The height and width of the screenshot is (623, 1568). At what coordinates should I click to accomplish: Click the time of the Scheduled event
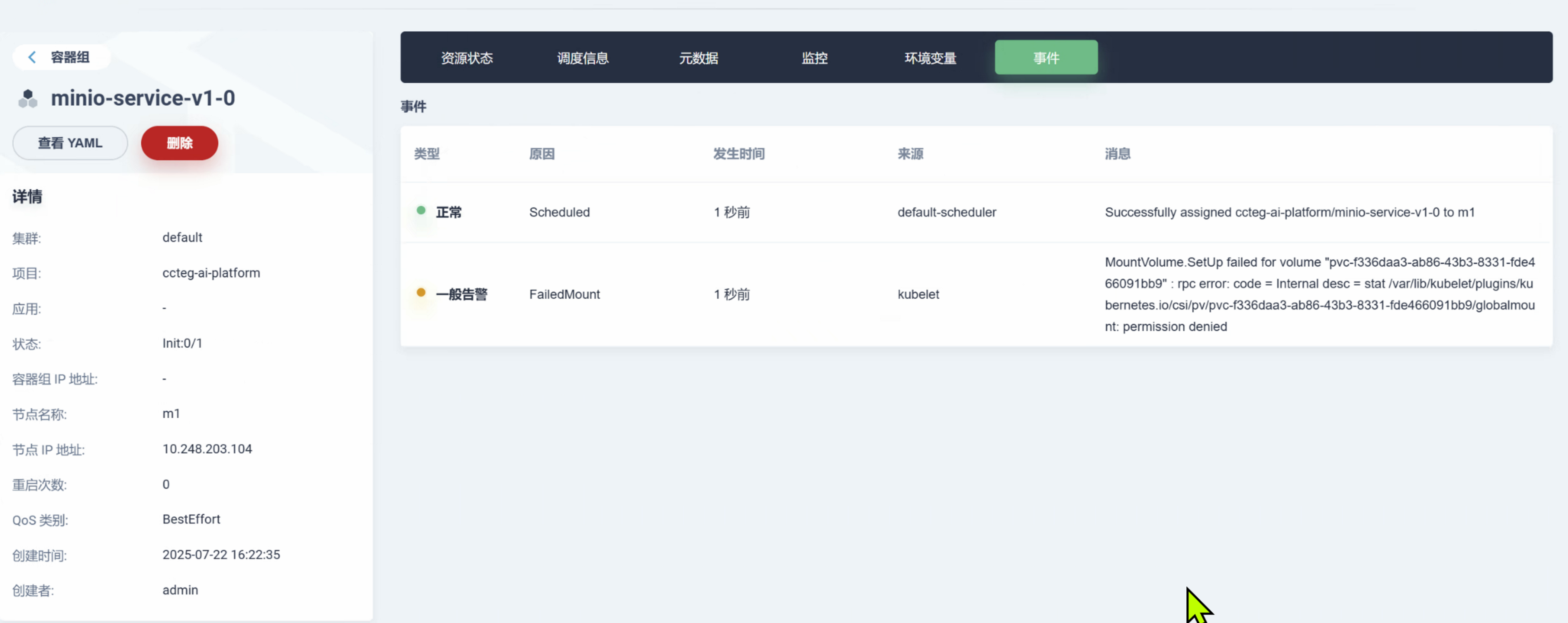pos(732,213)
